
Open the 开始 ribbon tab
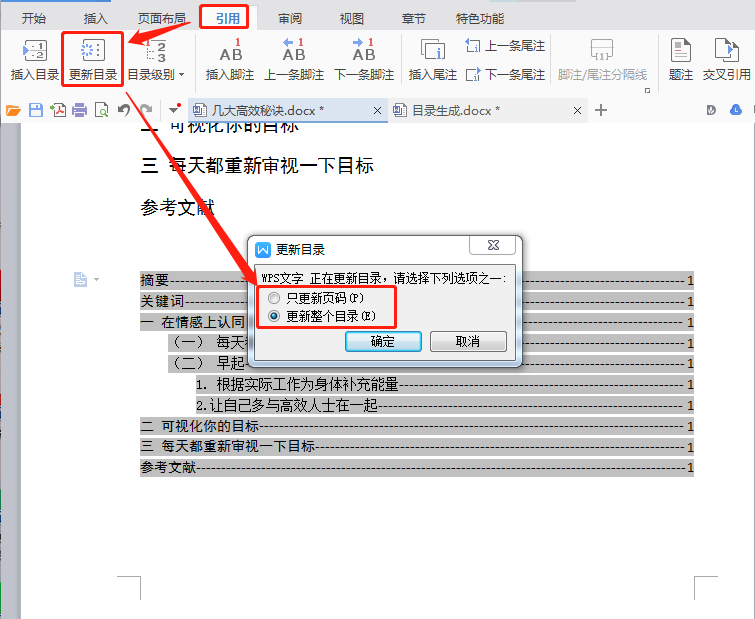(34, 19)
